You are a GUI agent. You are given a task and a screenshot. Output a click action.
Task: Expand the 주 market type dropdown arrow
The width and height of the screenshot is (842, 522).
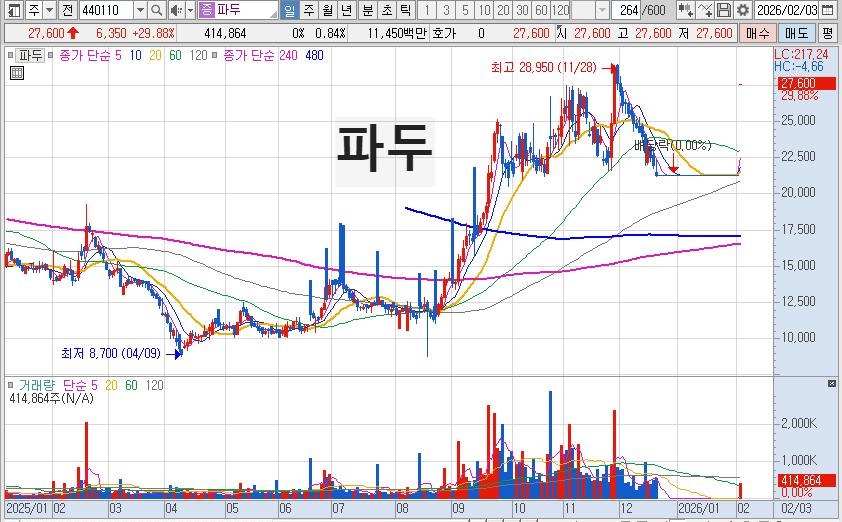(49, 10)
